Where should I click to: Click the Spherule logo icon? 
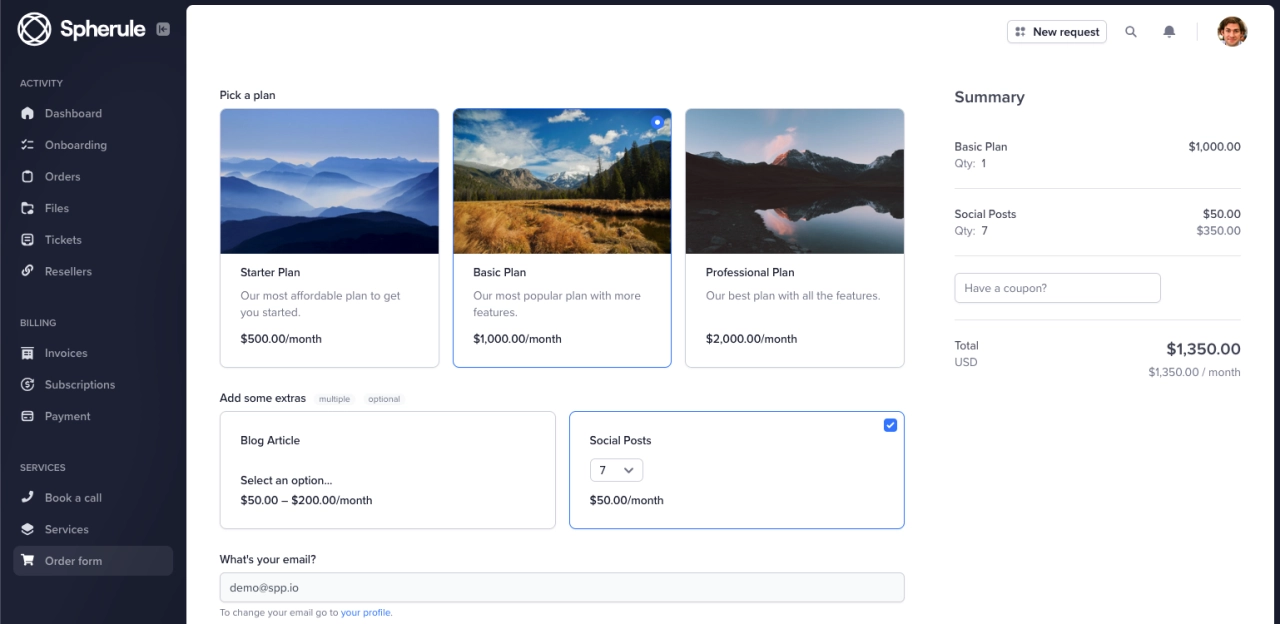tap(34, 29)
